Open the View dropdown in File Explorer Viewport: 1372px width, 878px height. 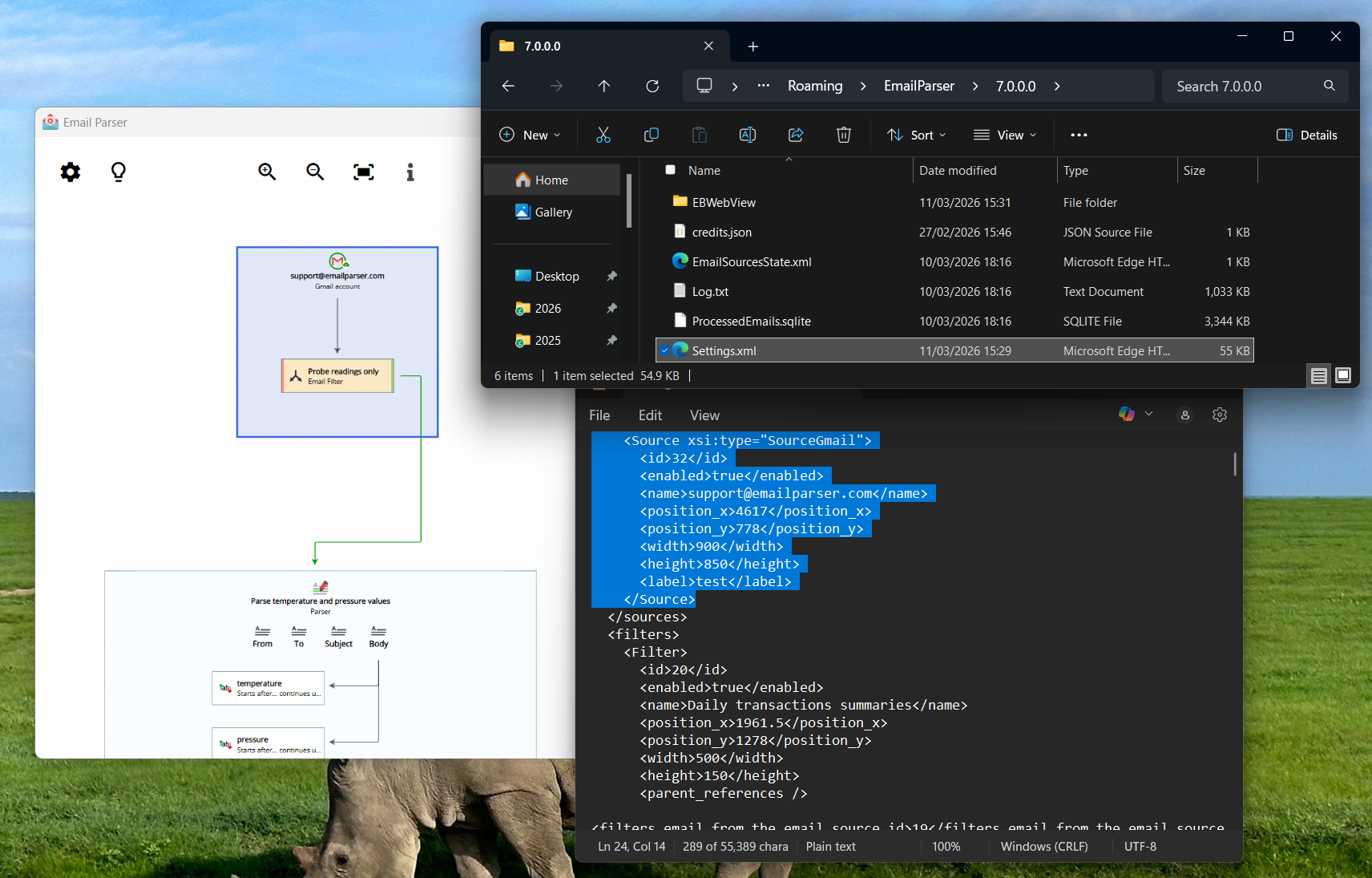tap(1005, 135)
